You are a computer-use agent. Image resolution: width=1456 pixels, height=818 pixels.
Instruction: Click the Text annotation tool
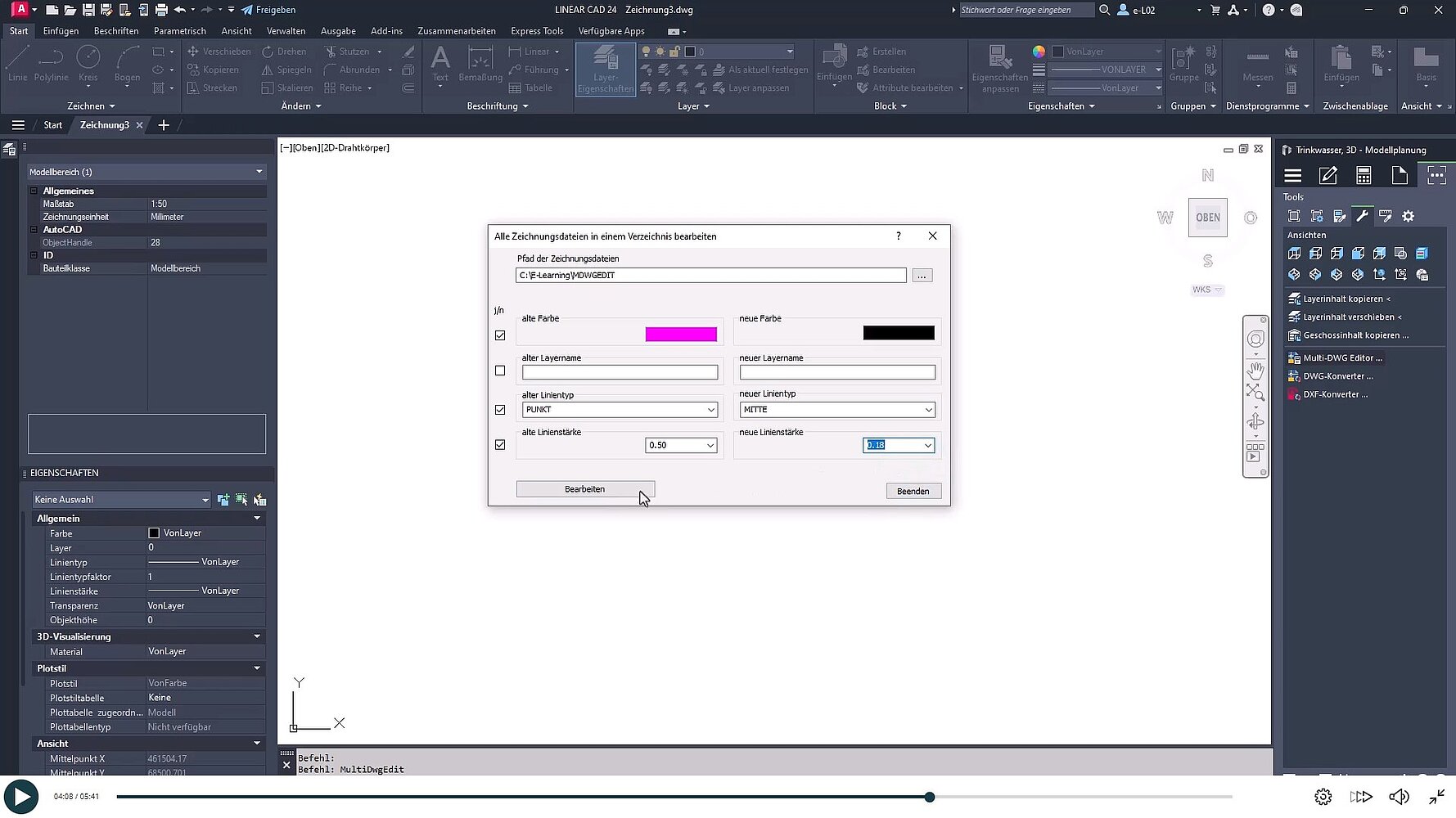coord(440,64)
